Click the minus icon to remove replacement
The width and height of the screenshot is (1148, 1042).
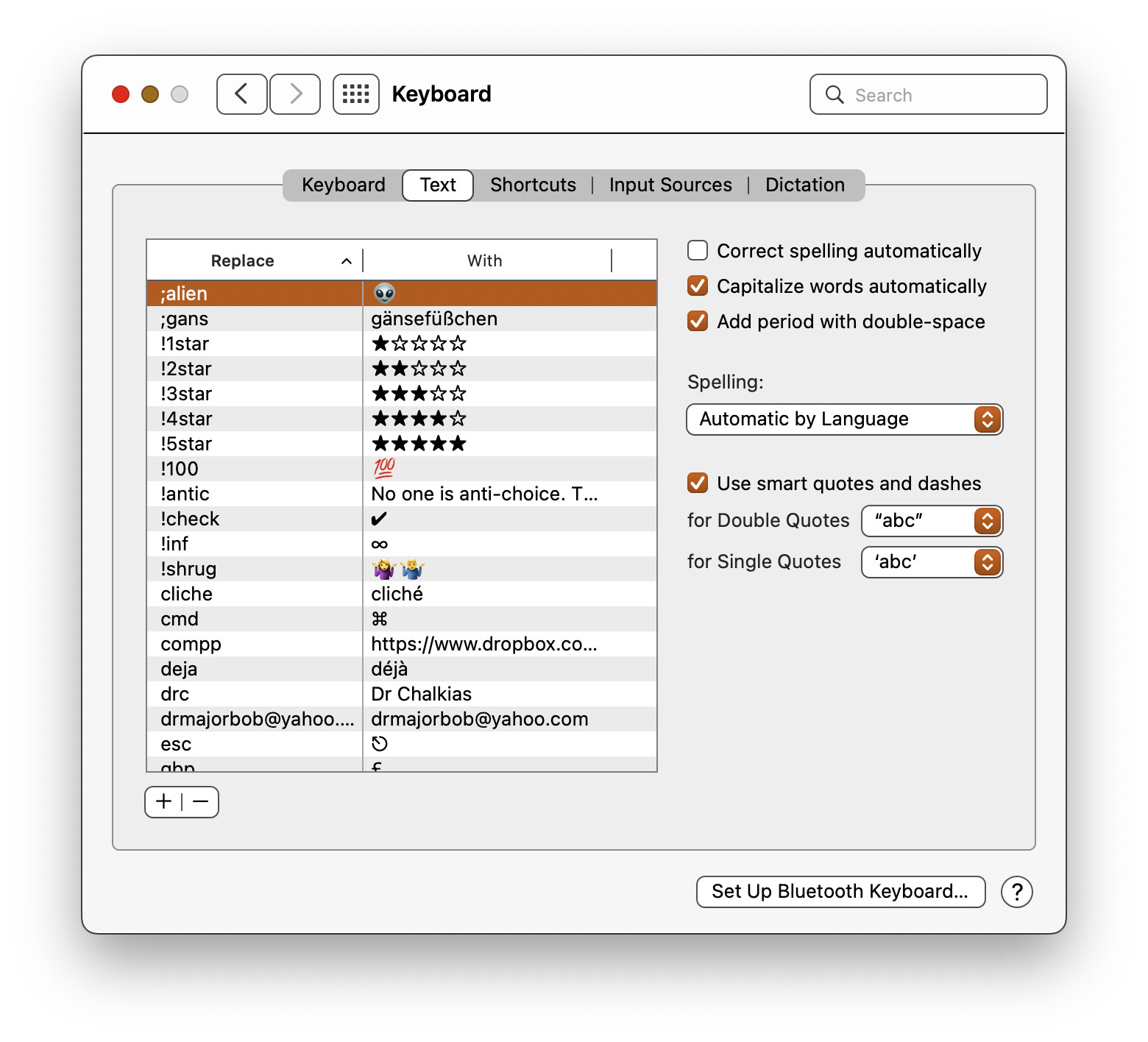200,802
